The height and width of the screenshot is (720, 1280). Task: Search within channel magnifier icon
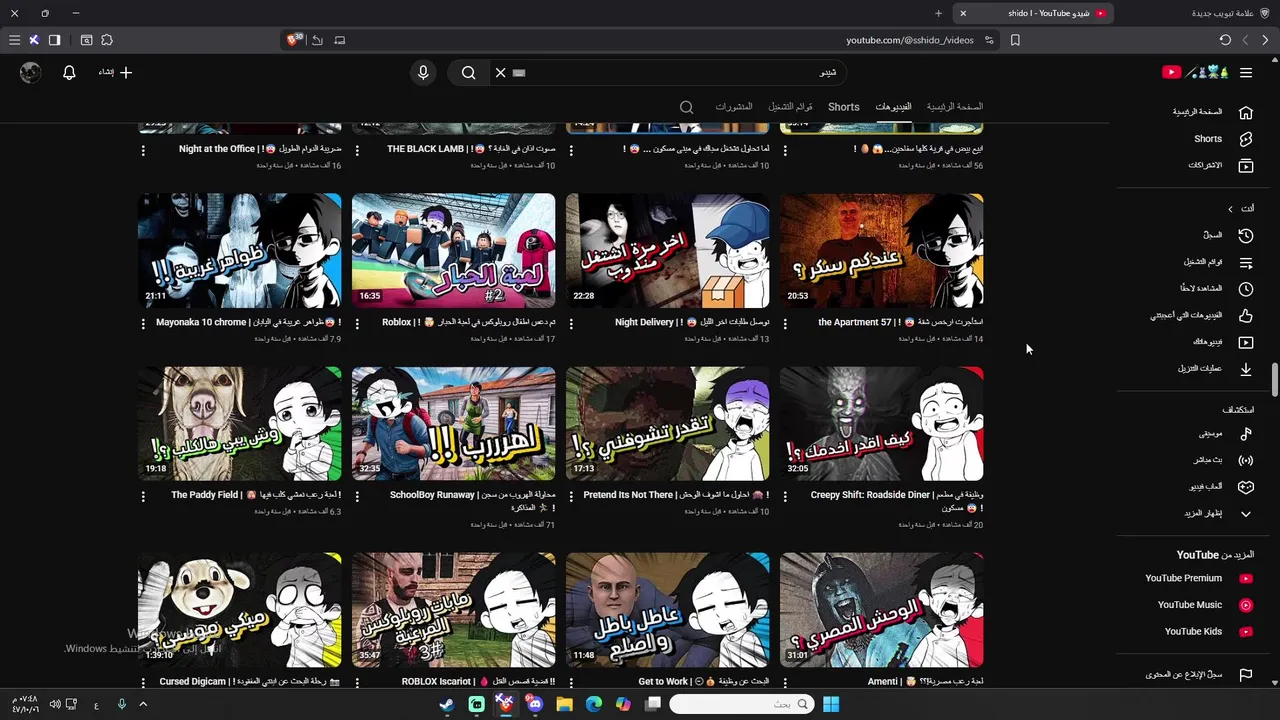click(686, 107)
